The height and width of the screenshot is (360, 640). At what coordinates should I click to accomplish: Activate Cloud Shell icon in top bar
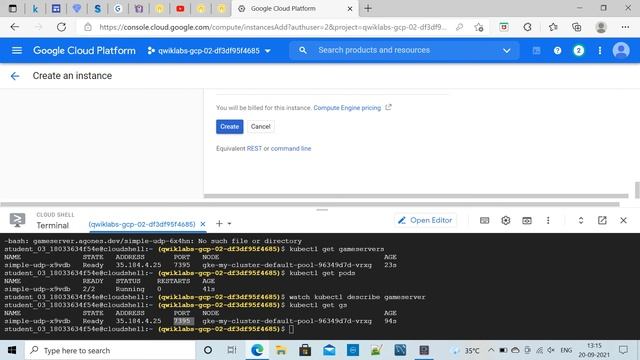pyautogui.click(x=536, y=51)
